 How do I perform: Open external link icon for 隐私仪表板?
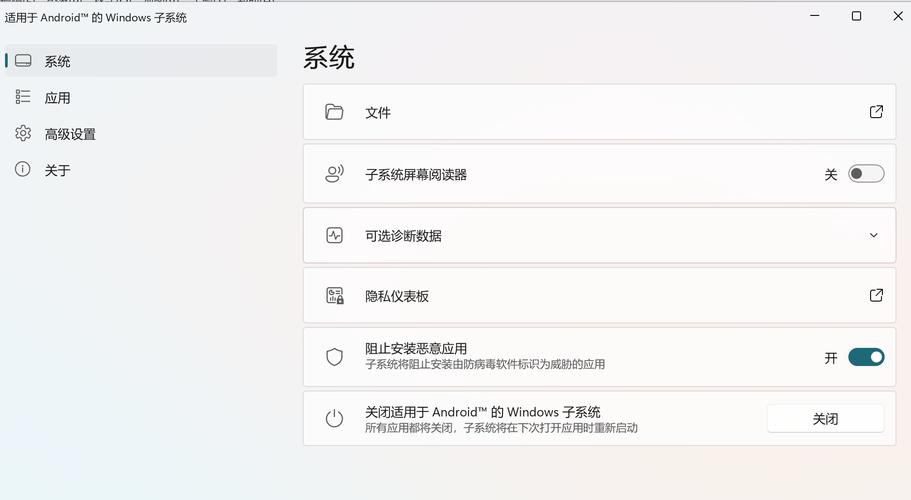click(x=876, y=295)
